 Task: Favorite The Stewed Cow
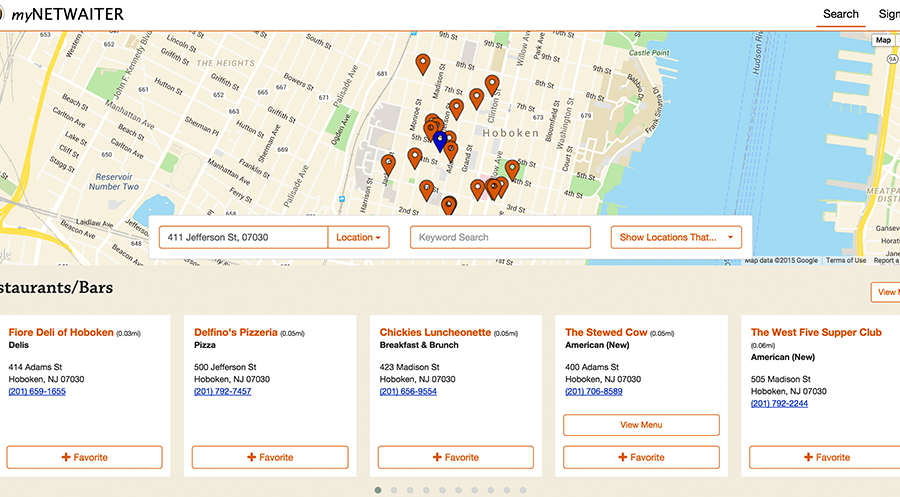click(641, 457)
